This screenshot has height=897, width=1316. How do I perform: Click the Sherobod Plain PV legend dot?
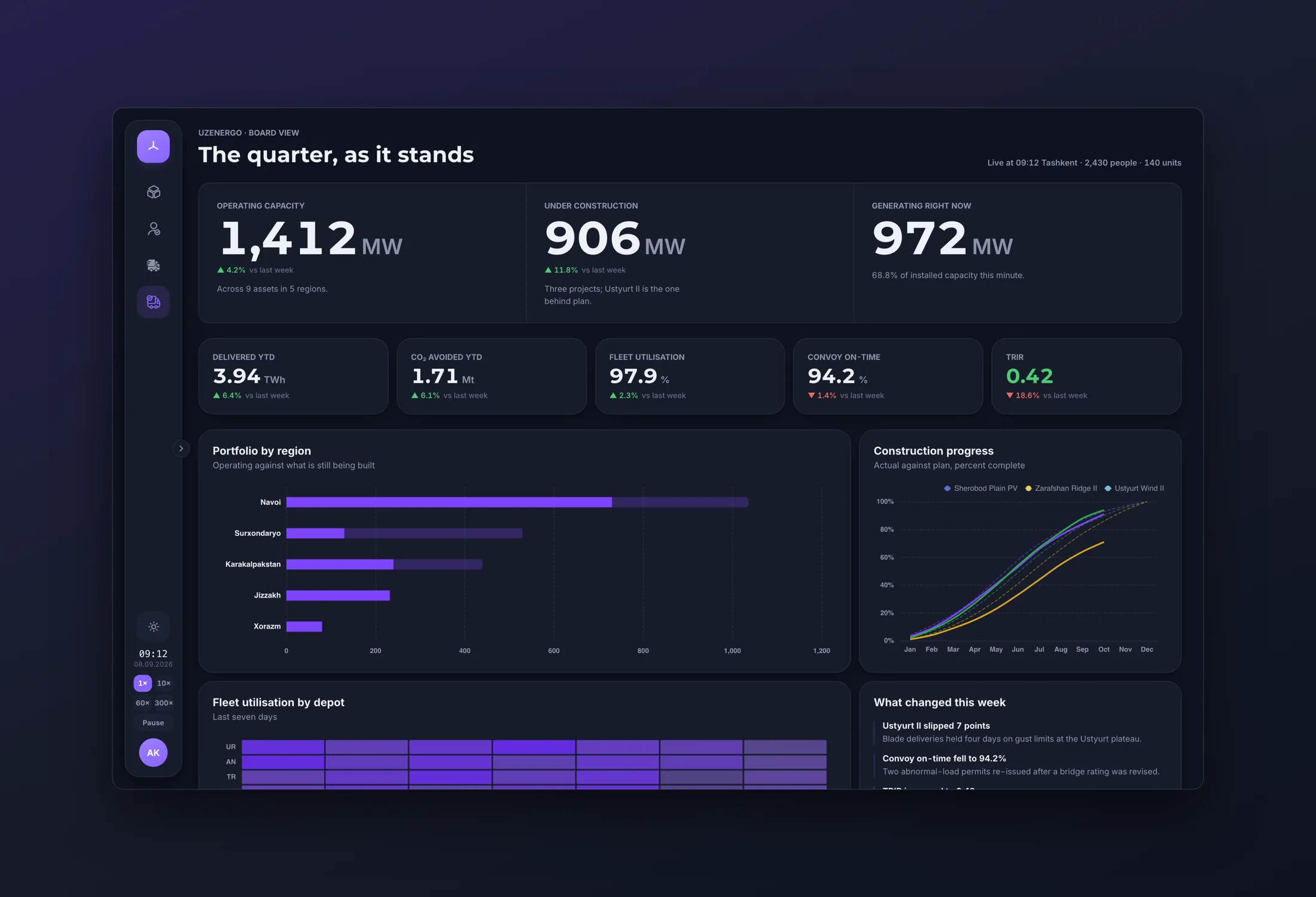pos(947,489)
